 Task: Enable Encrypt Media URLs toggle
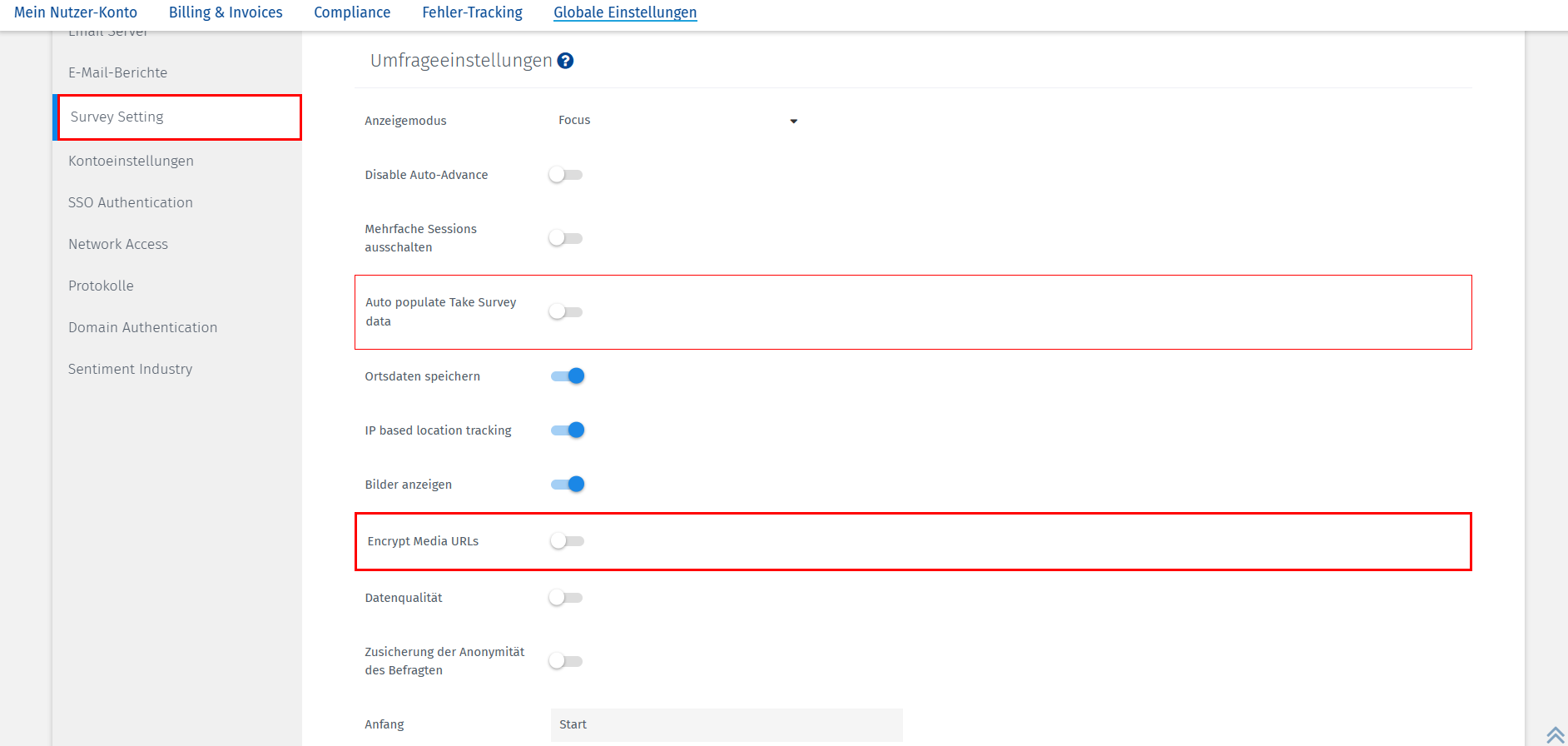tap(568, 541)
